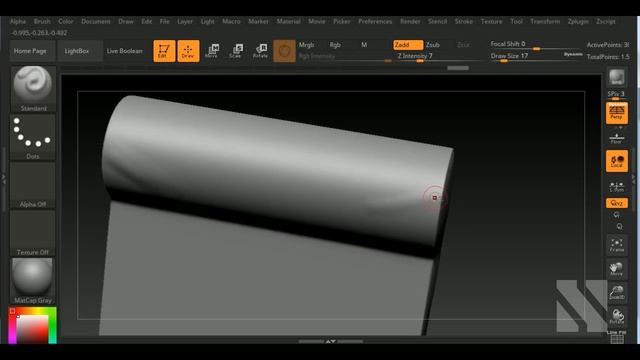This screenshot has height=360, width=640.
Task: Open the Edit menu
Action: (x=147, y=21)
